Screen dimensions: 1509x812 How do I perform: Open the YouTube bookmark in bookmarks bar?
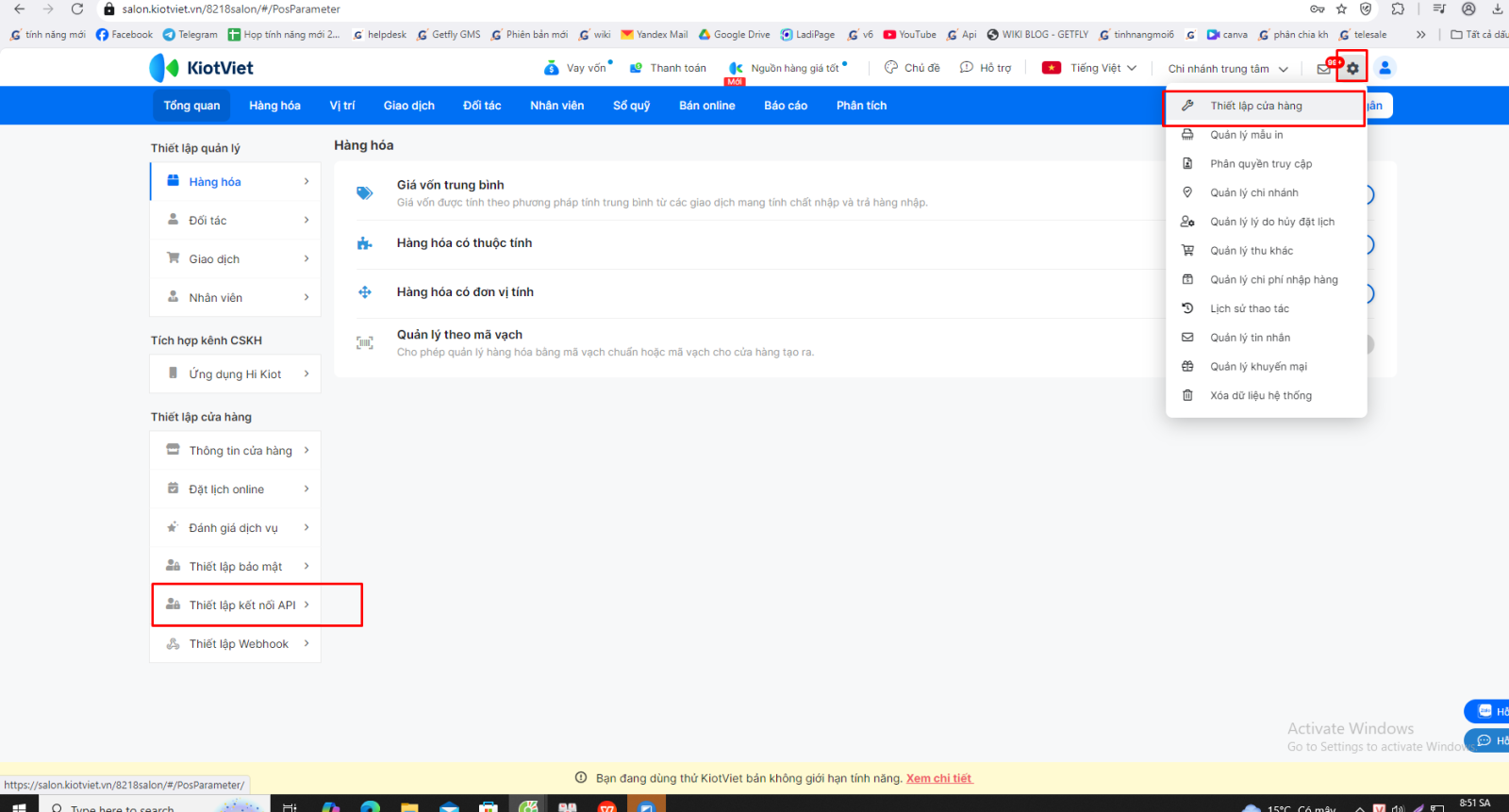[910, 35]
